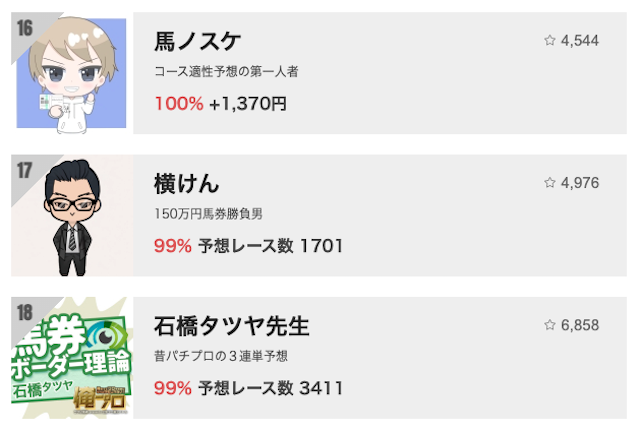Click the rank 16 badge
Viewport: 640px width, 430px height.
click(25, 28)
